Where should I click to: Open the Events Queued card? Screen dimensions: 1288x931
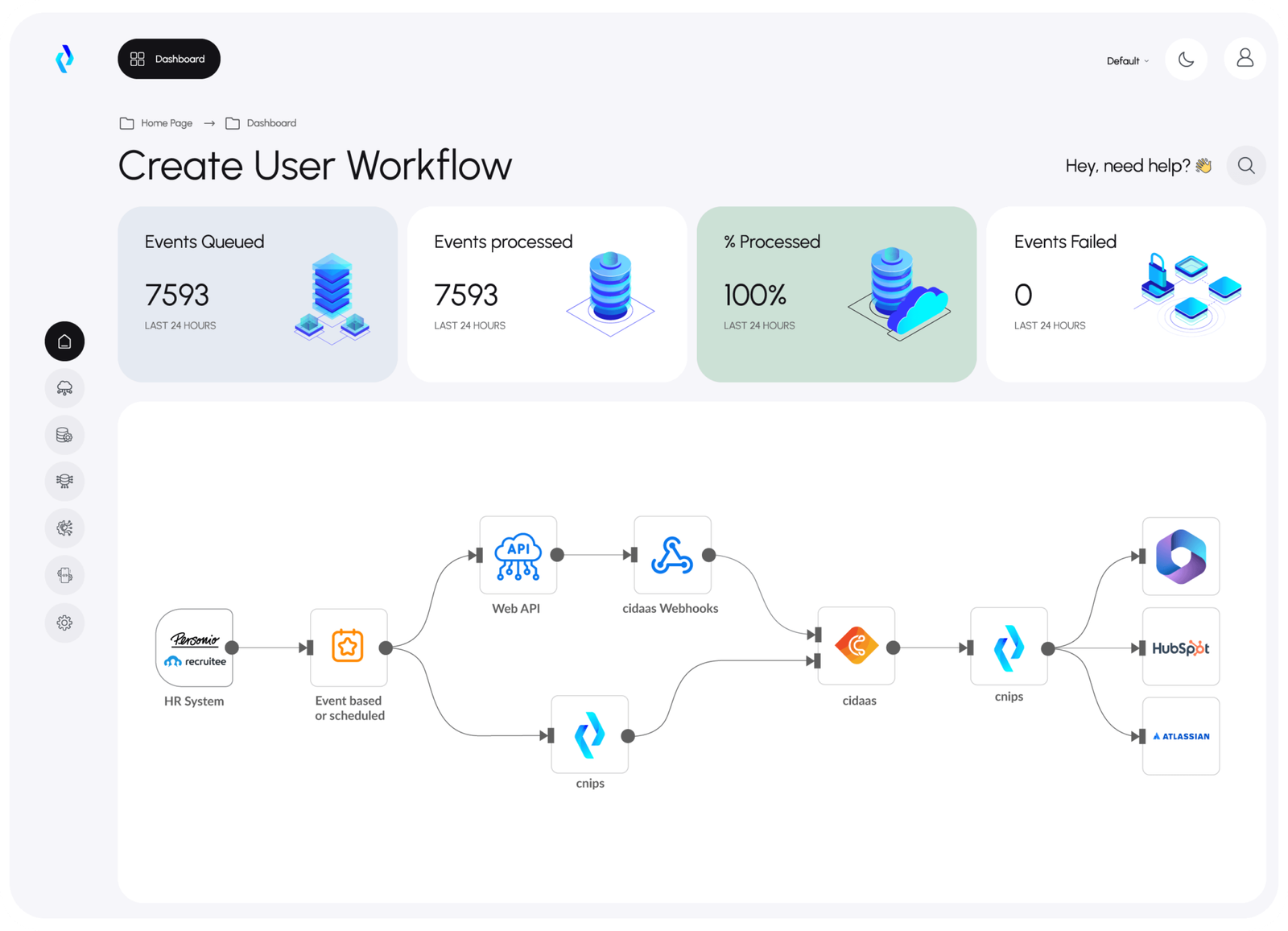coord(258,294)
